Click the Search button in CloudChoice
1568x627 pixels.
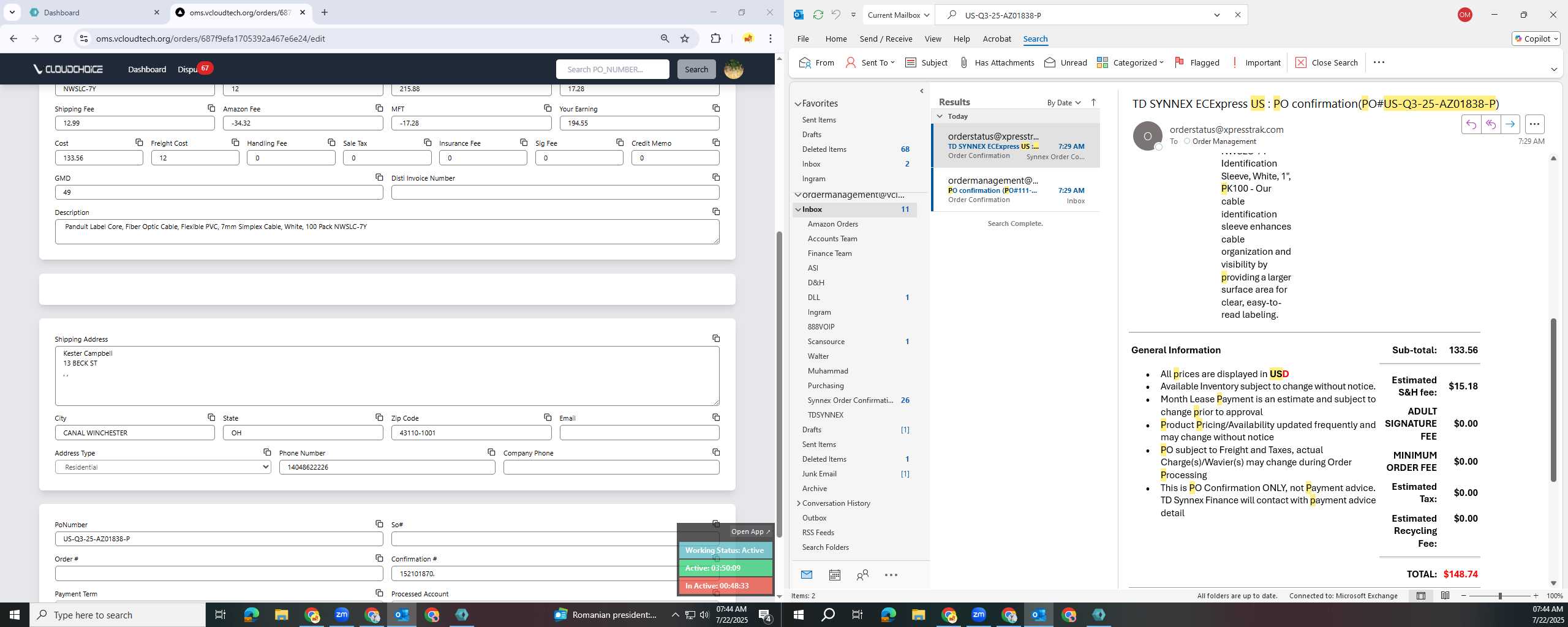pos(696,69)
